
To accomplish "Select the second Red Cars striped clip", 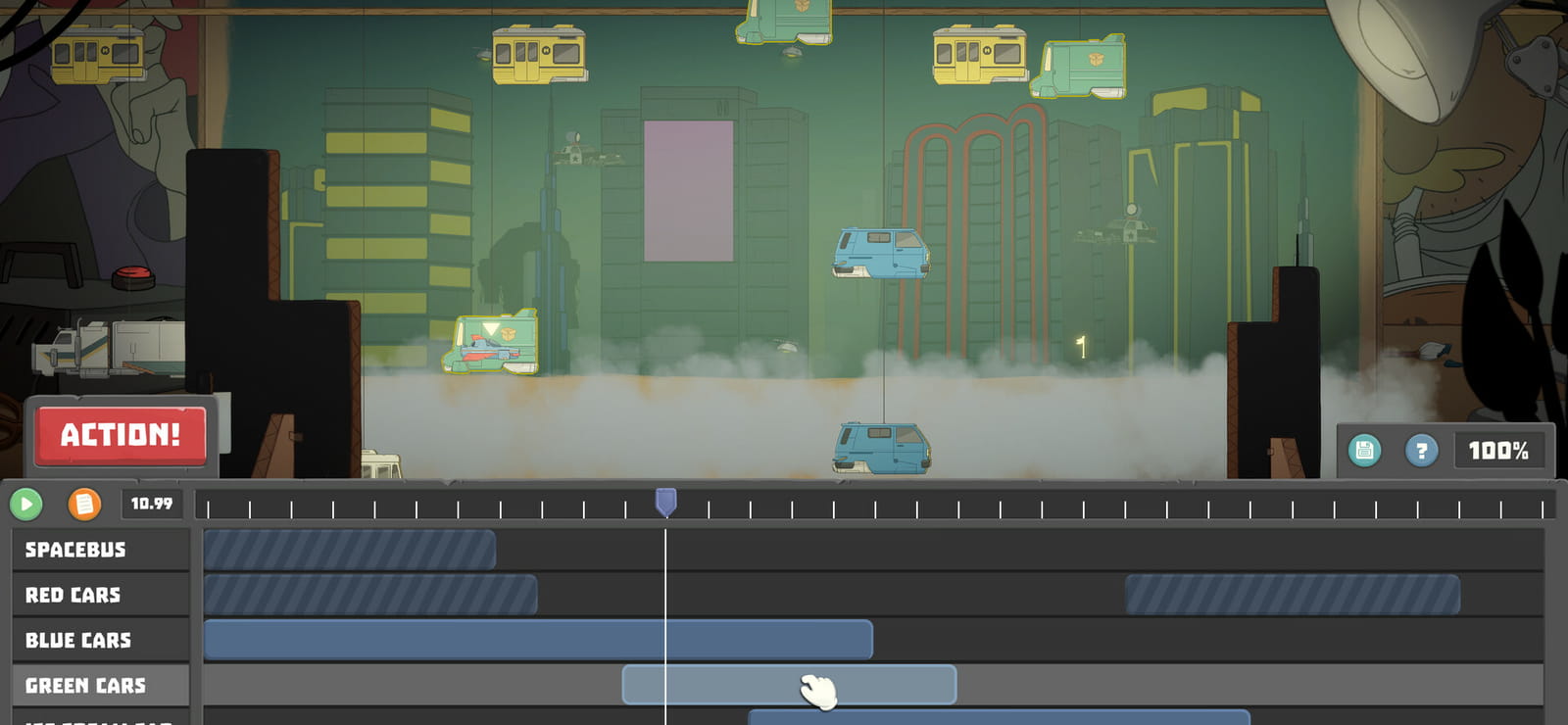I will (x=1293, y=595).
